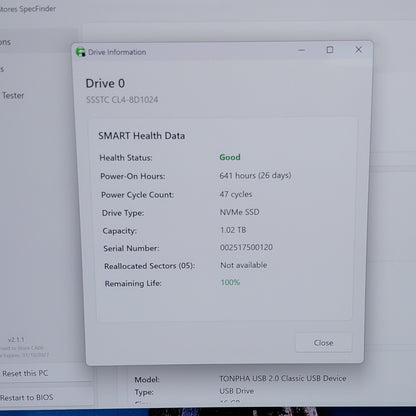Click the Capacity label
This screenshot has width=416, height=416.
point(119,231)
